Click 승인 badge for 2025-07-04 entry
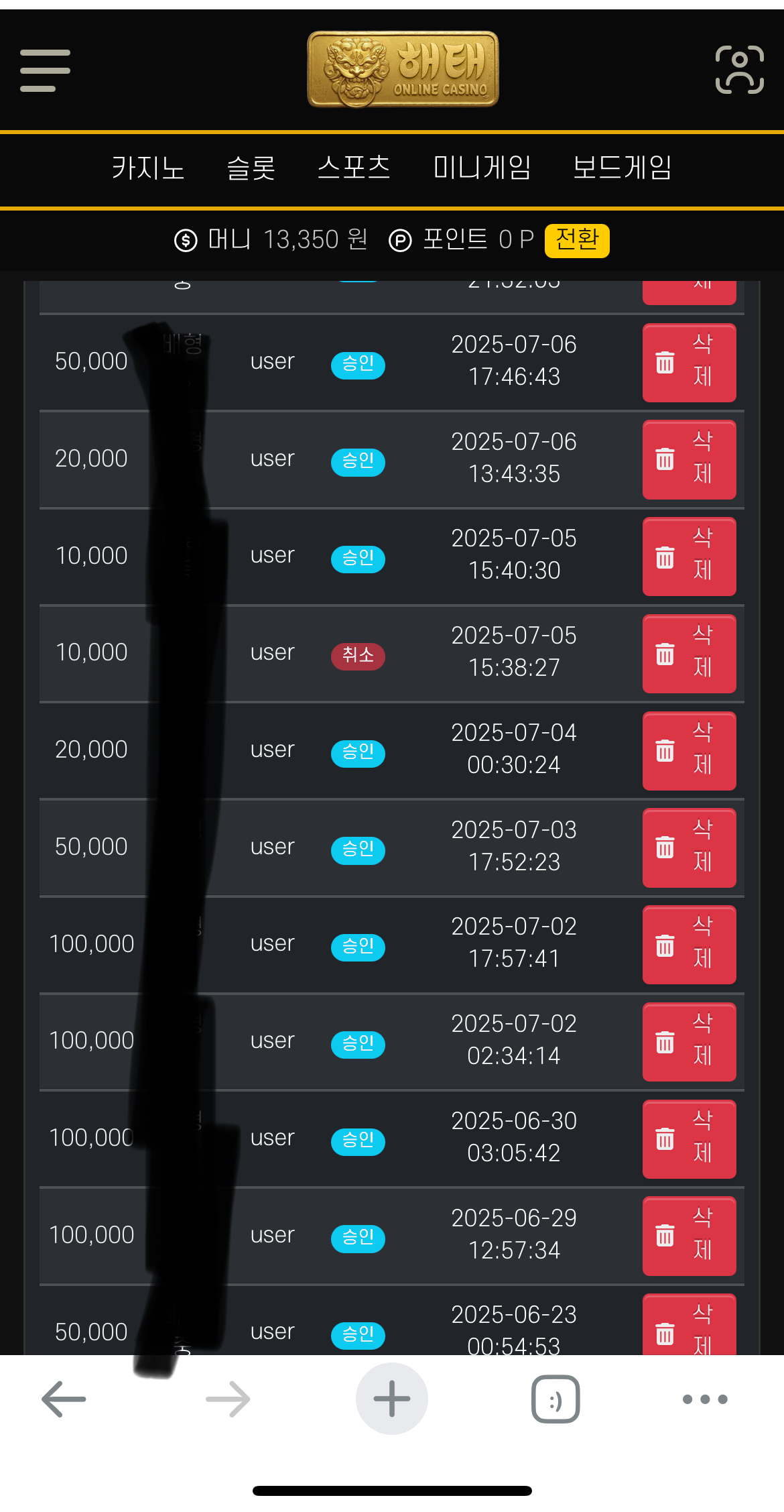This screenshot has height=1512, width=784. point(358,752)
